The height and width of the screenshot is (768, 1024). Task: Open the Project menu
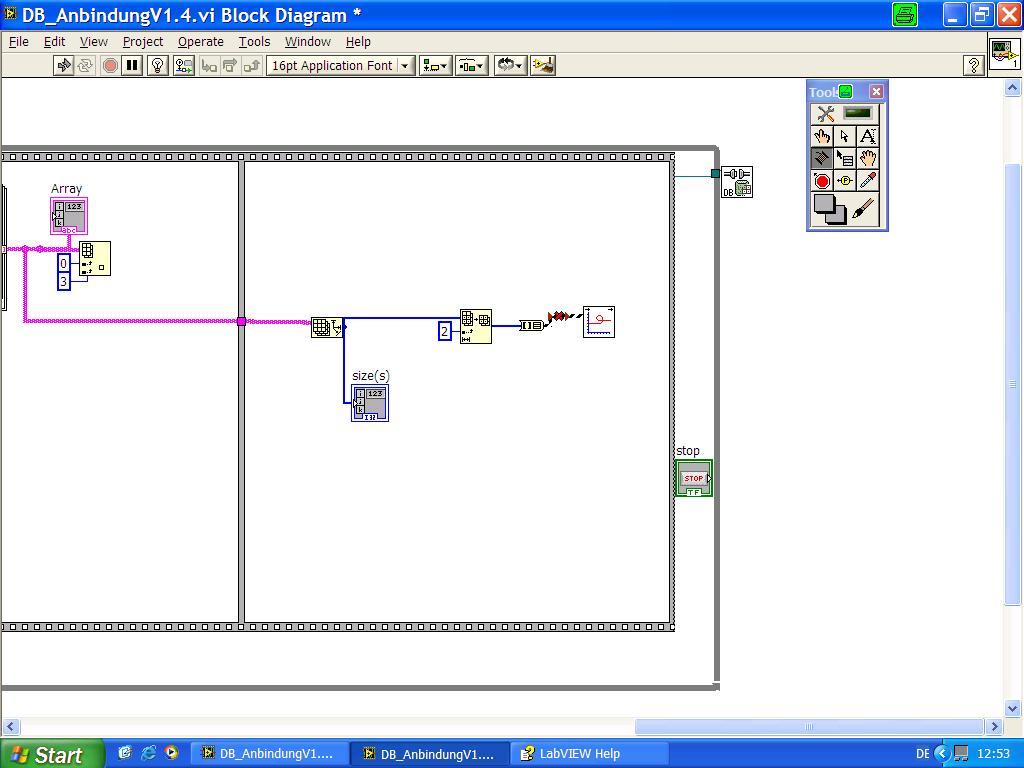tap(143, 41)
